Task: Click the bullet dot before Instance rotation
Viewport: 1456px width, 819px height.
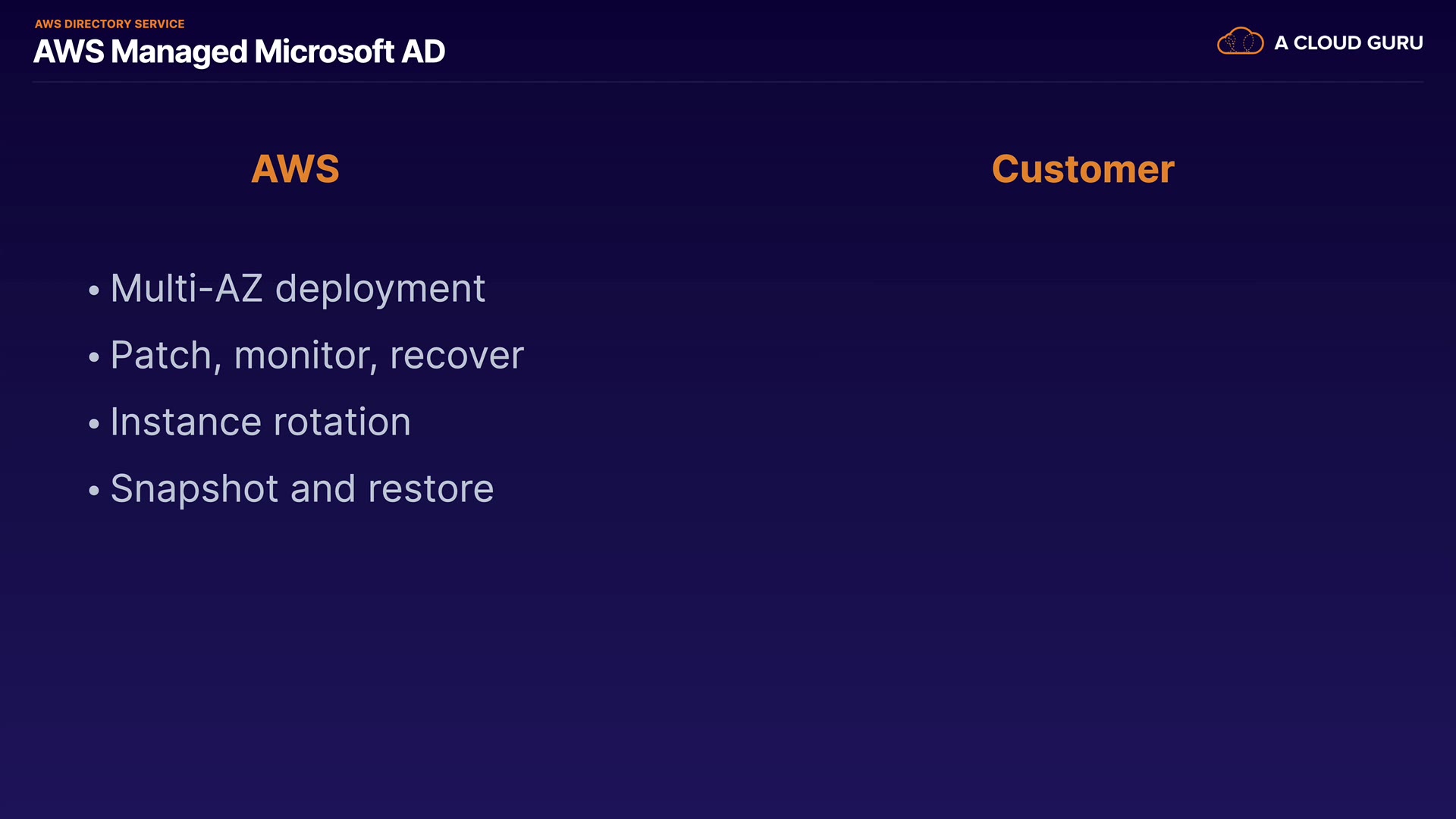Action: pyautogui.click(x=94, y=424)
